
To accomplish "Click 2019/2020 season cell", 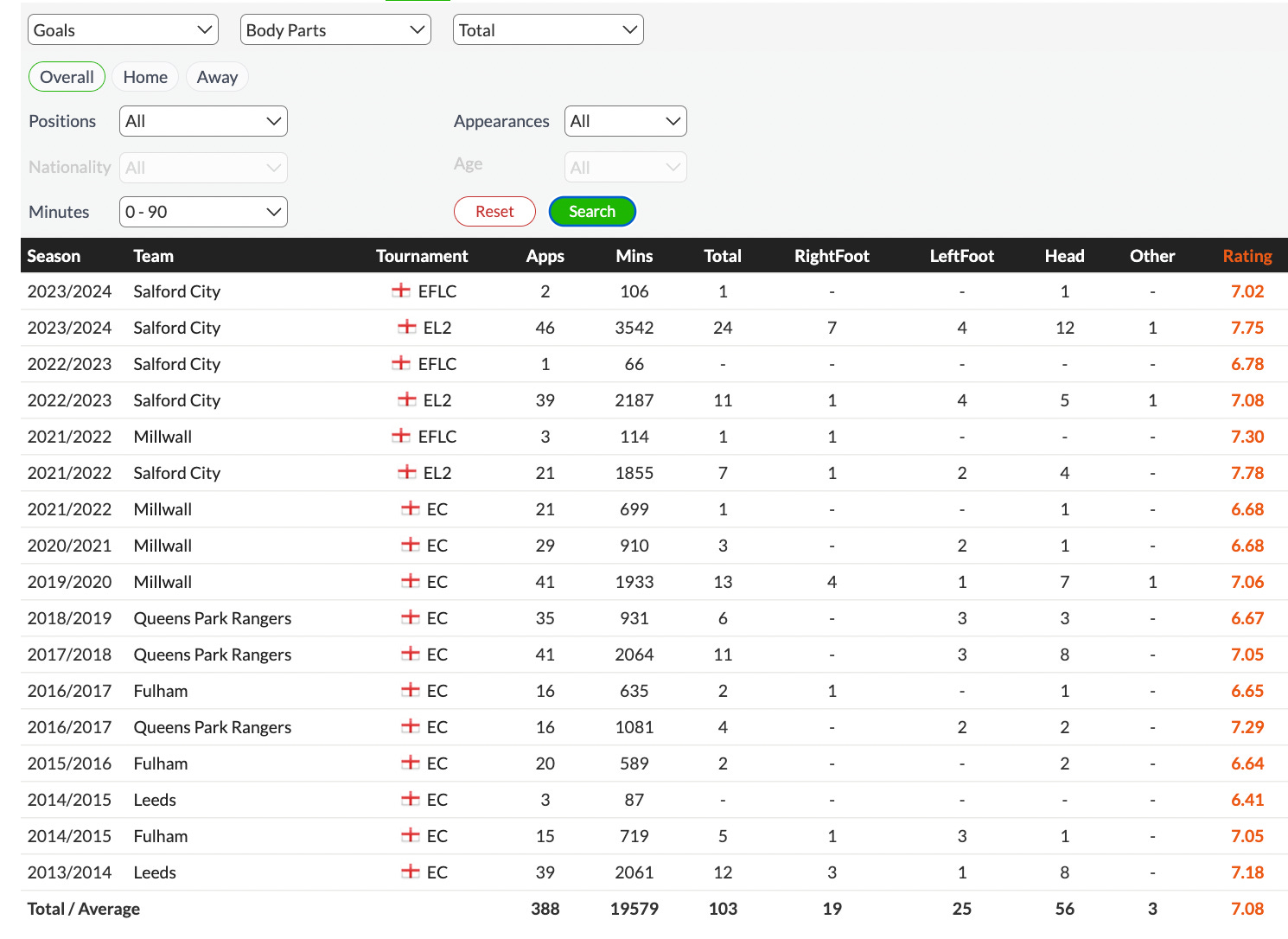I will coord(70,582).
